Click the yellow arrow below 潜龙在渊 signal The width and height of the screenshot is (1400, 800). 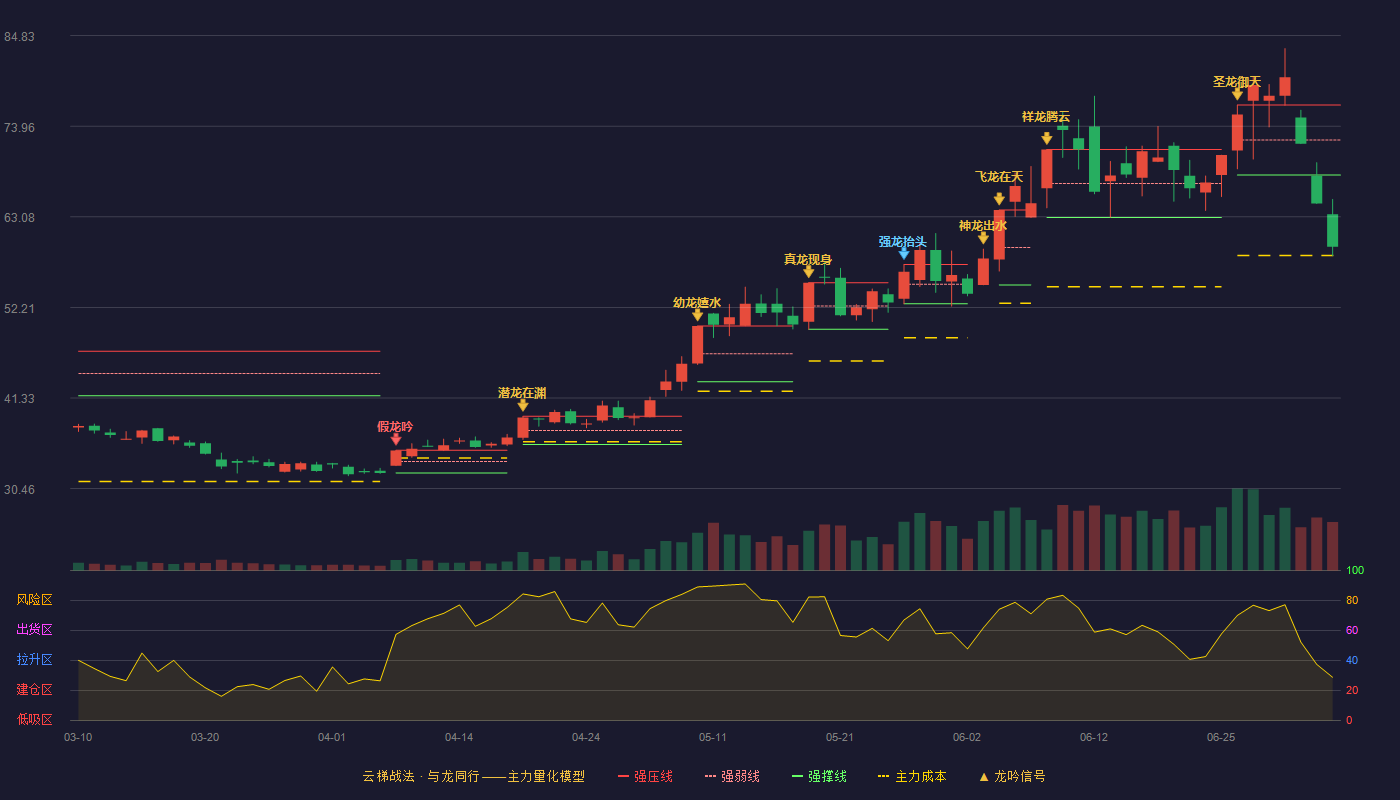click(523, 405)
